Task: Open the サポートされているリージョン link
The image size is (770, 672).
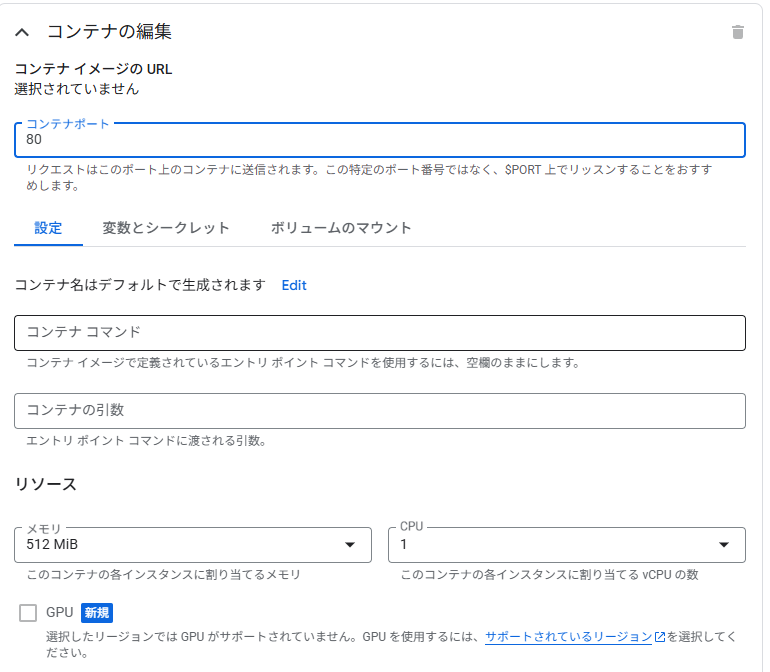Action: coord(568,637)
